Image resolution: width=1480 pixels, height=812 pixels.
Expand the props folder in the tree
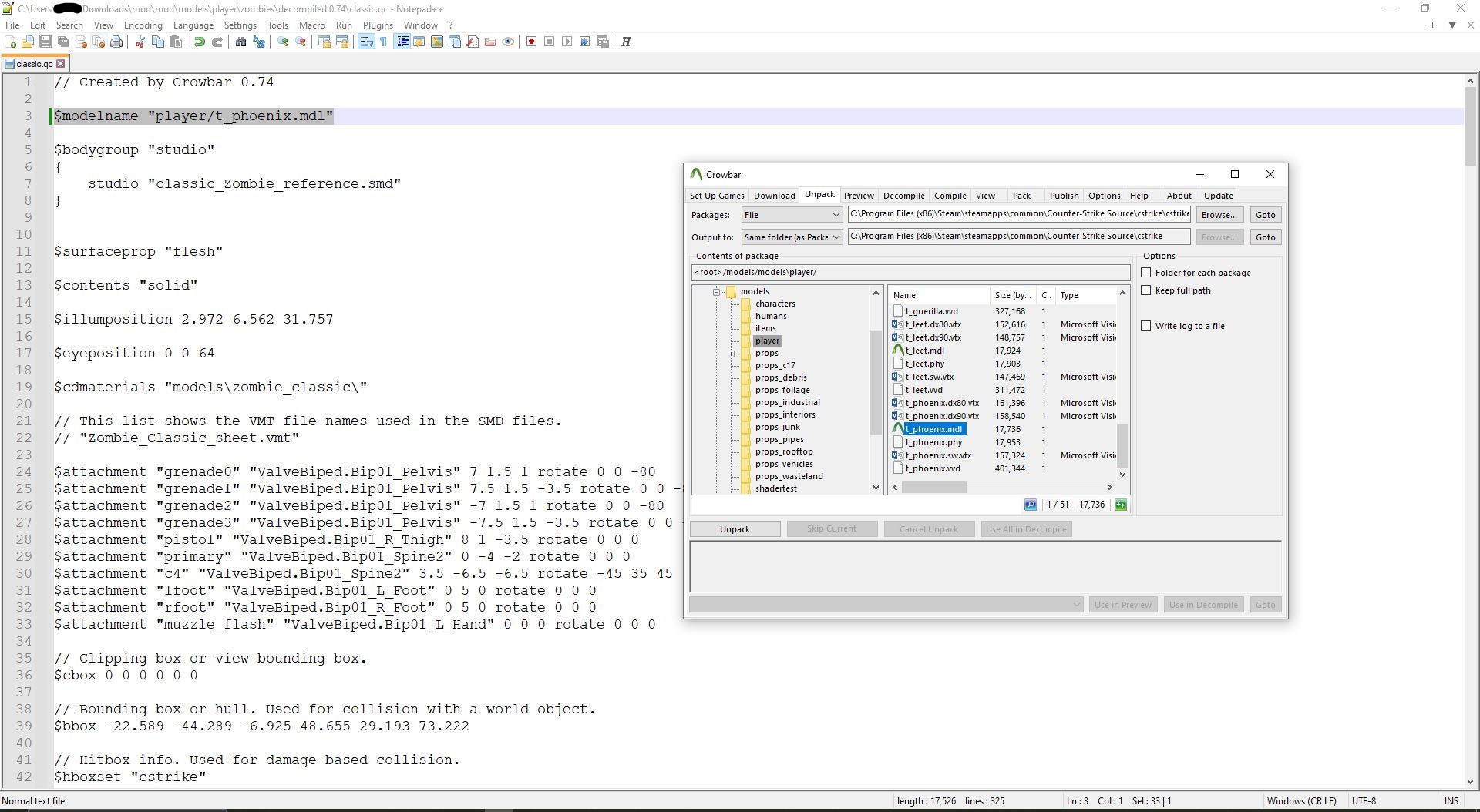tap(731, 354)
